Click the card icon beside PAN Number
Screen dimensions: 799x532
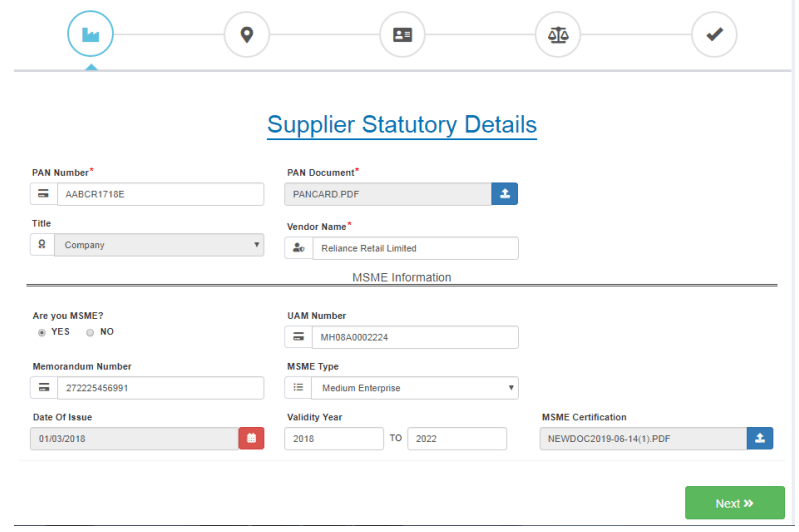click(44, 194)
